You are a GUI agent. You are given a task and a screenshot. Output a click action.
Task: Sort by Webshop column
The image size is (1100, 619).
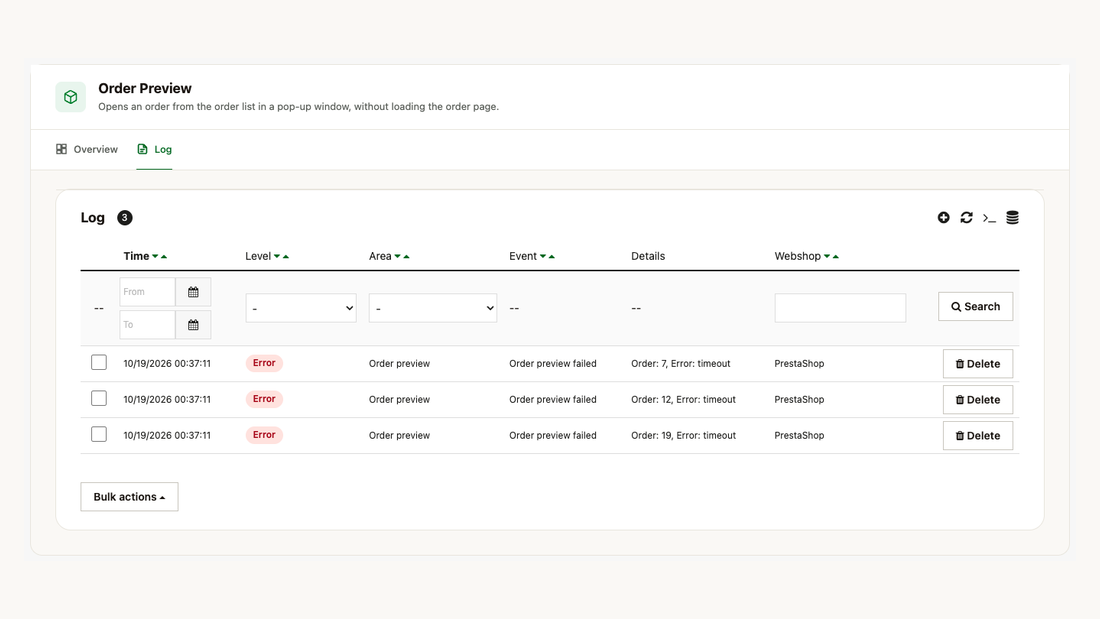tap(807, 256)
